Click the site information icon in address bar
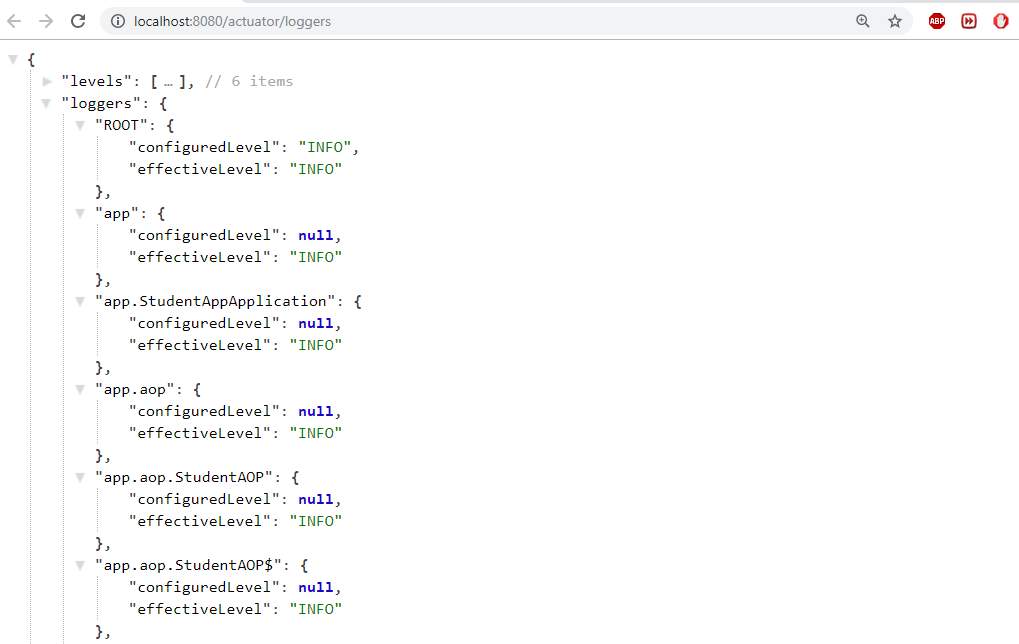The width and height of the screenshot is (1019, 644). pos(117,21)
